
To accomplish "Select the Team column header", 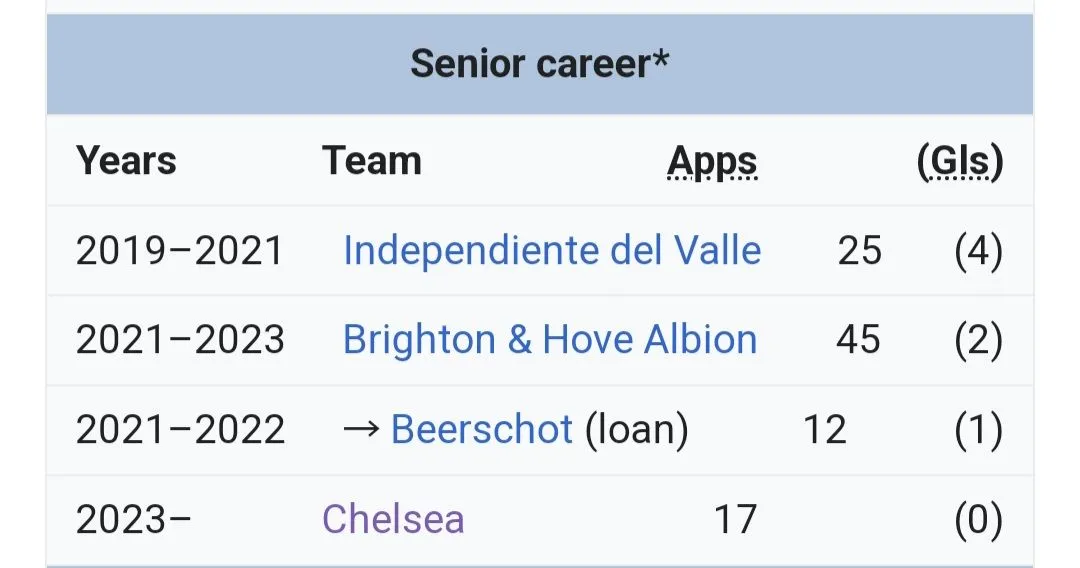I will tap(371, 161).
